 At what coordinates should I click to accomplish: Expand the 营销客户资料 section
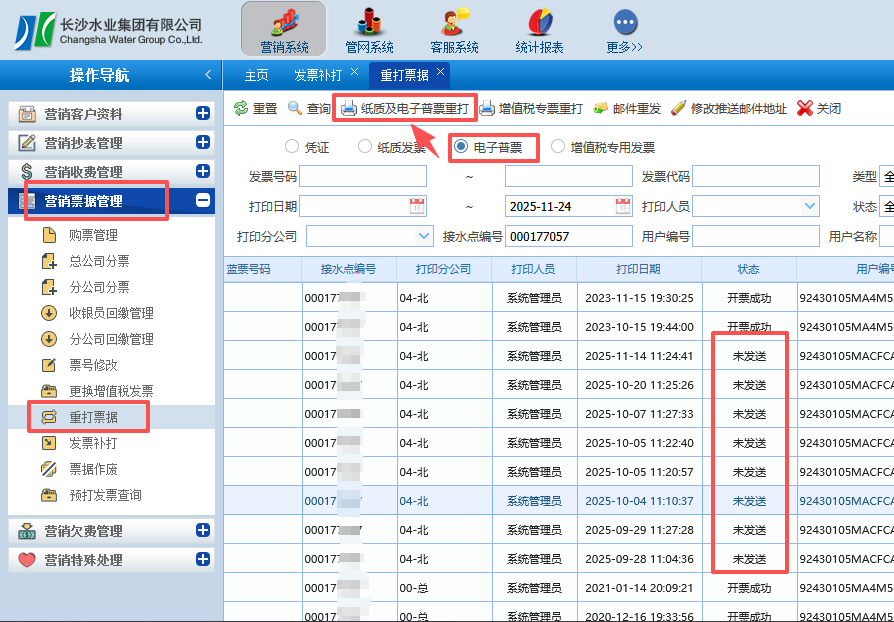click(x=203, y=113)
